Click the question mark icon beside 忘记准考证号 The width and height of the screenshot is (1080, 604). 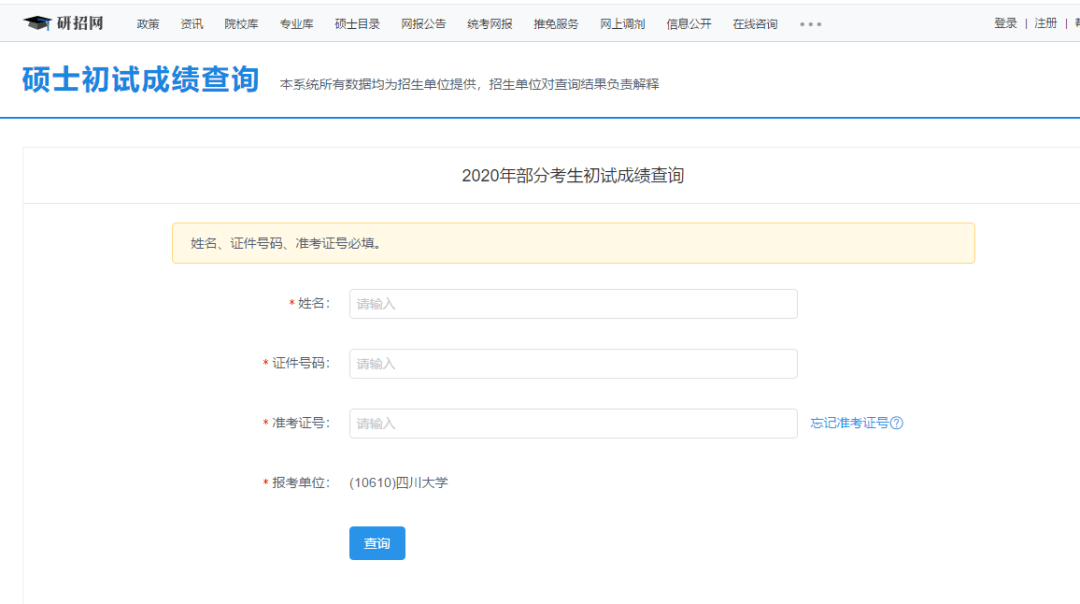[896, 423]
